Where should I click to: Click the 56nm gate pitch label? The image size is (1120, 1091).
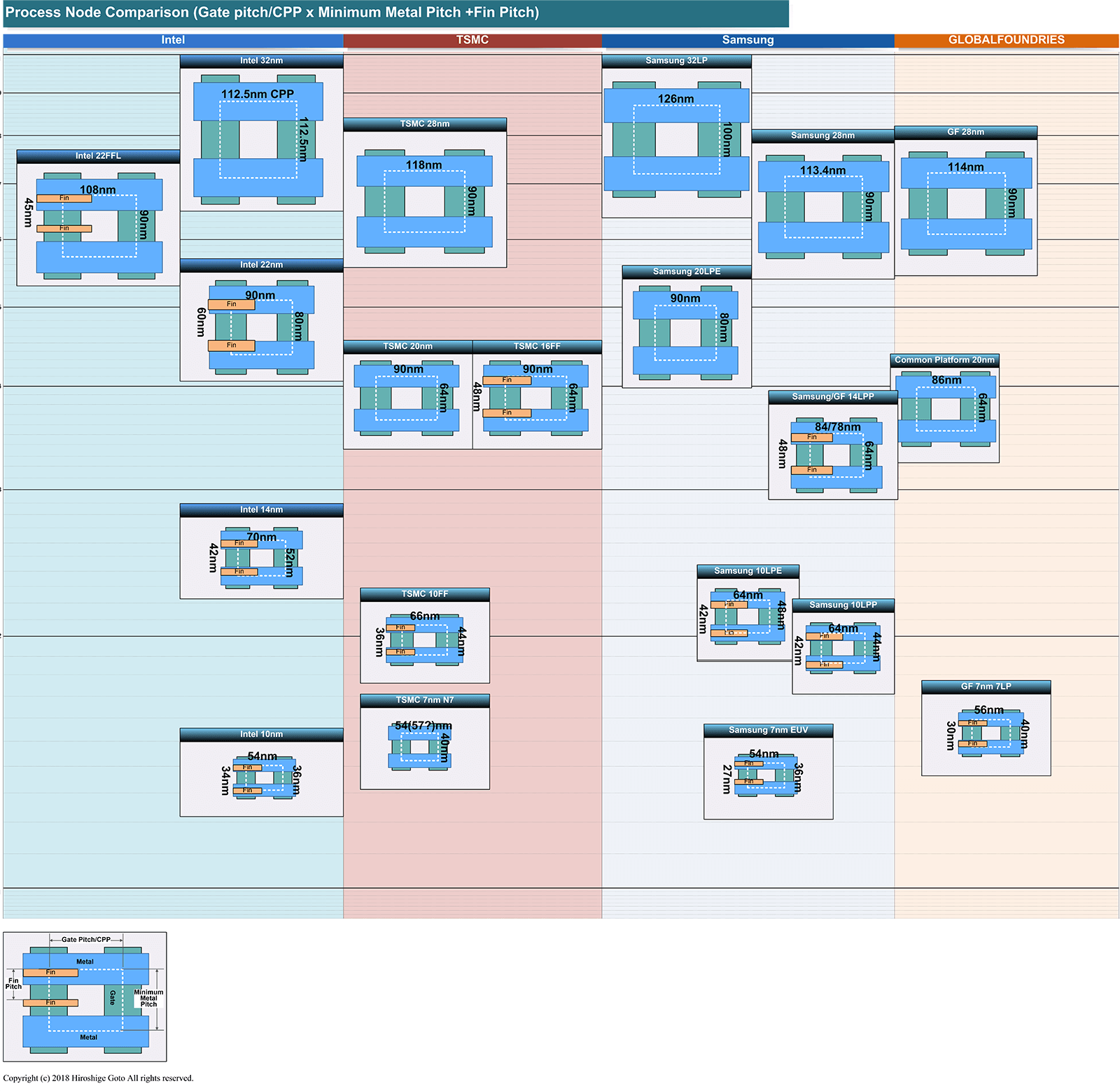click(988, 710)
